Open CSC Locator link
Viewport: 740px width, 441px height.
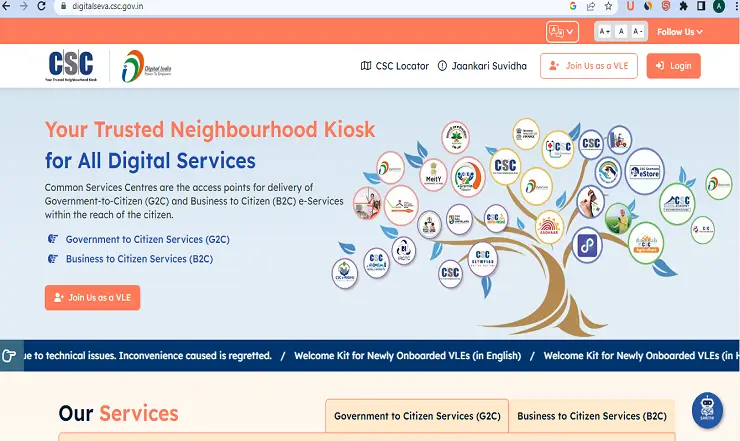395,66
